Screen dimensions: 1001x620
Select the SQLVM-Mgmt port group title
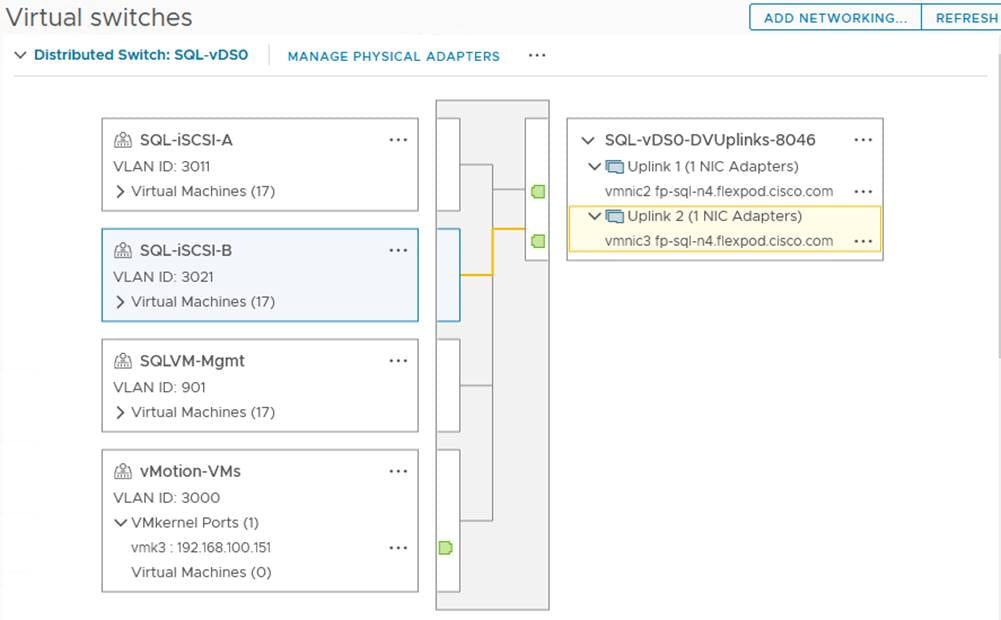coord(192,361)
